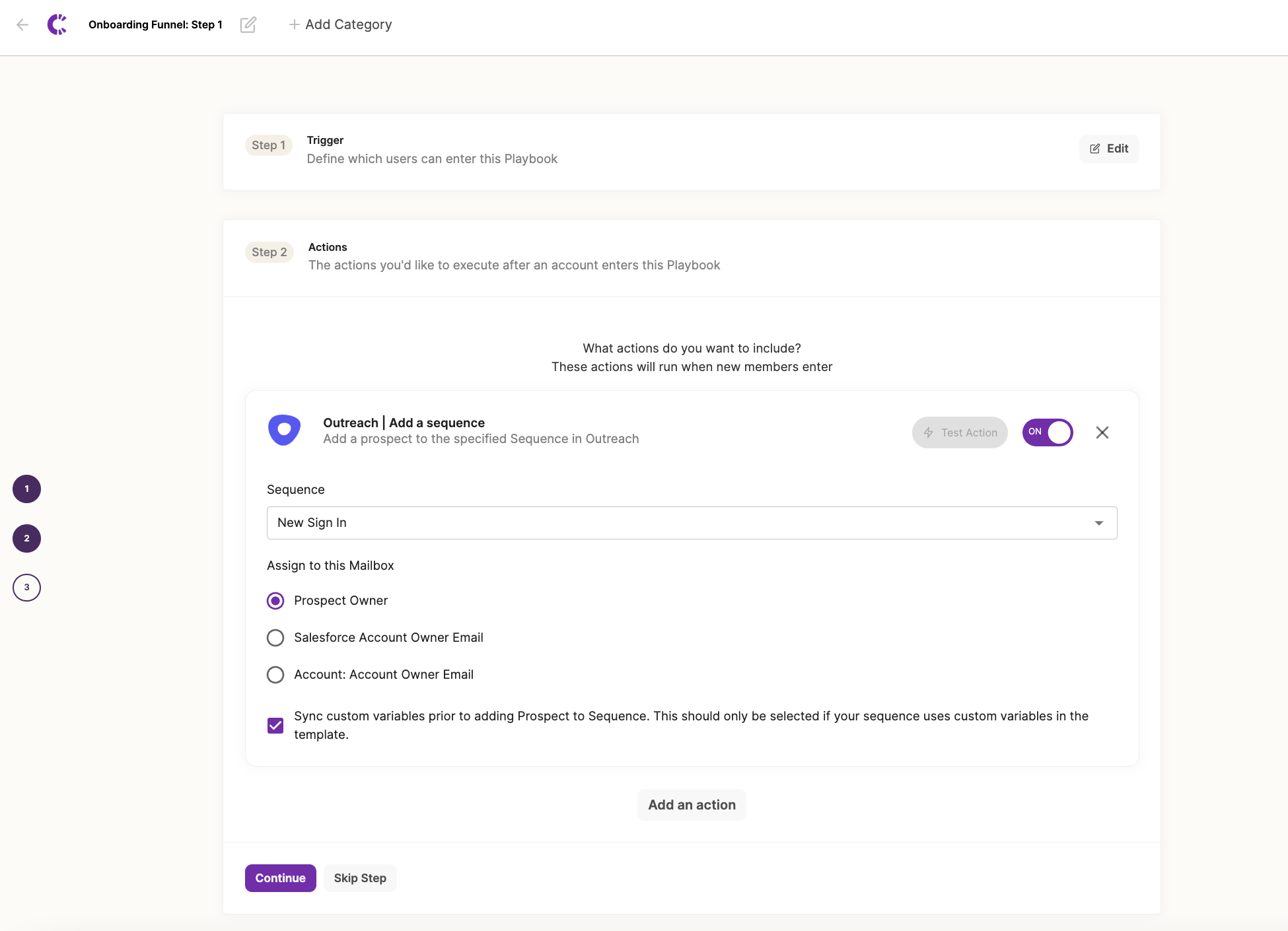Screen dimensions: 1288x931
Task: Open the Sequence dropdown showing New Sign In
Action: pos(680,523)
